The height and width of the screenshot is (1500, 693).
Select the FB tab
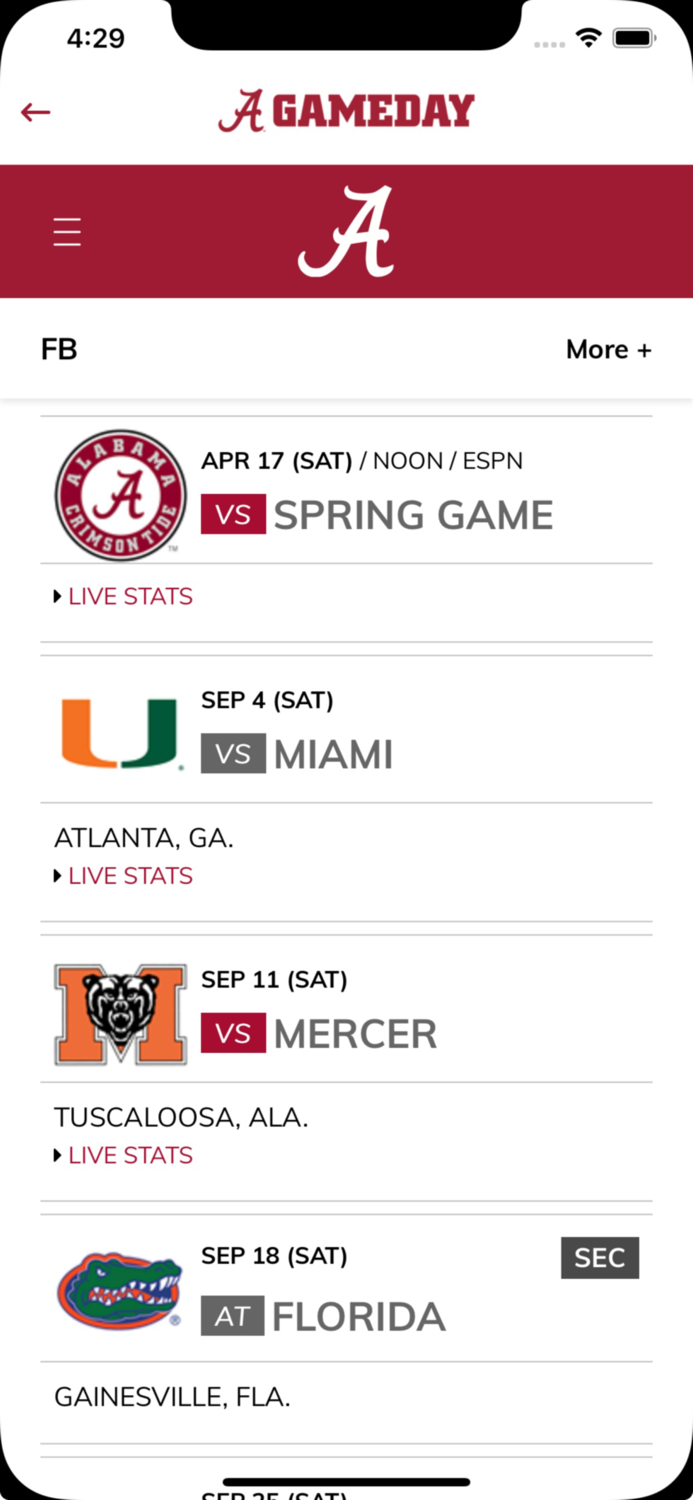coord(59,349)
